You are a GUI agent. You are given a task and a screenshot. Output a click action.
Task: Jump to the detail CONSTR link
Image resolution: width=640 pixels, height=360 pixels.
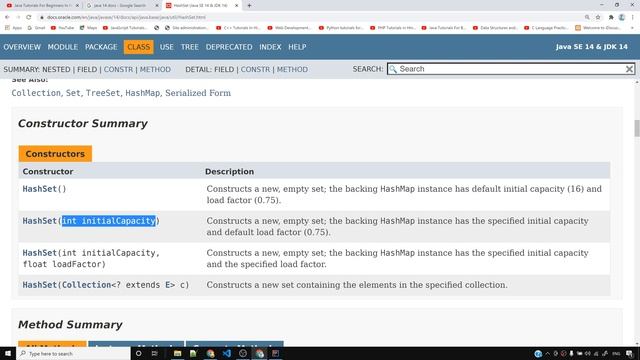coord(255,69)
